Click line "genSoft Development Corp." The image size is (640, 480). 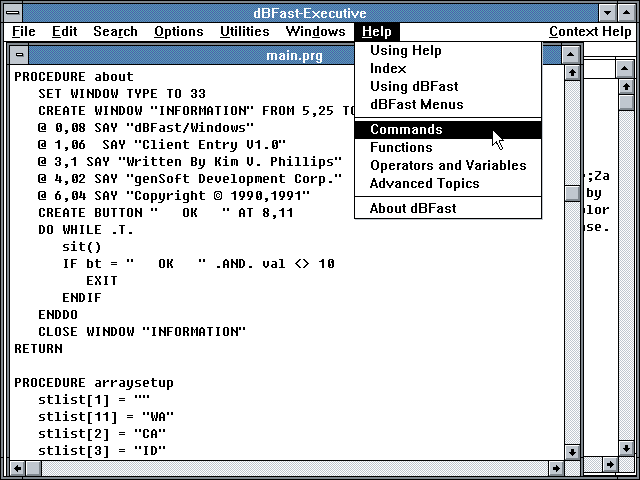coord(190,179)
